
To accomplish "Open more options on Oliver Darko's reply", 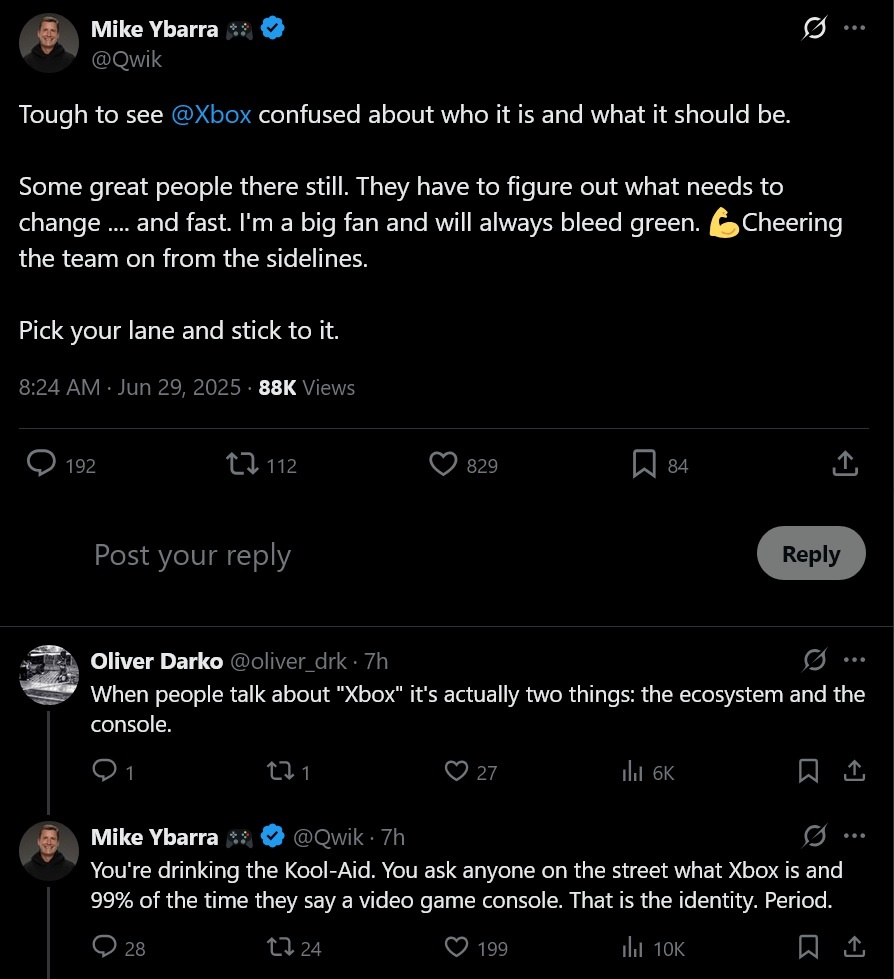I will (854, 660).
